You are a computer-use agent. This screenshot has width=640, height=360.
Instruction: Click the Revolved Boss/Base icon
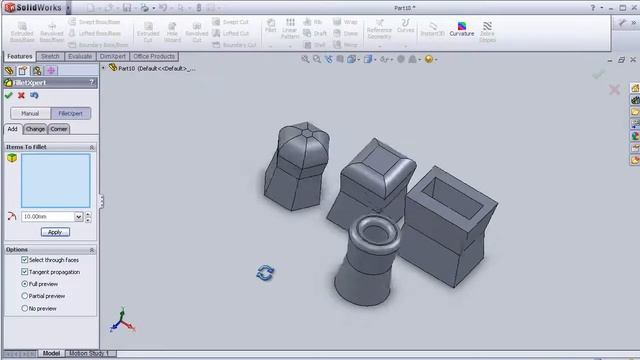point(52,26)
